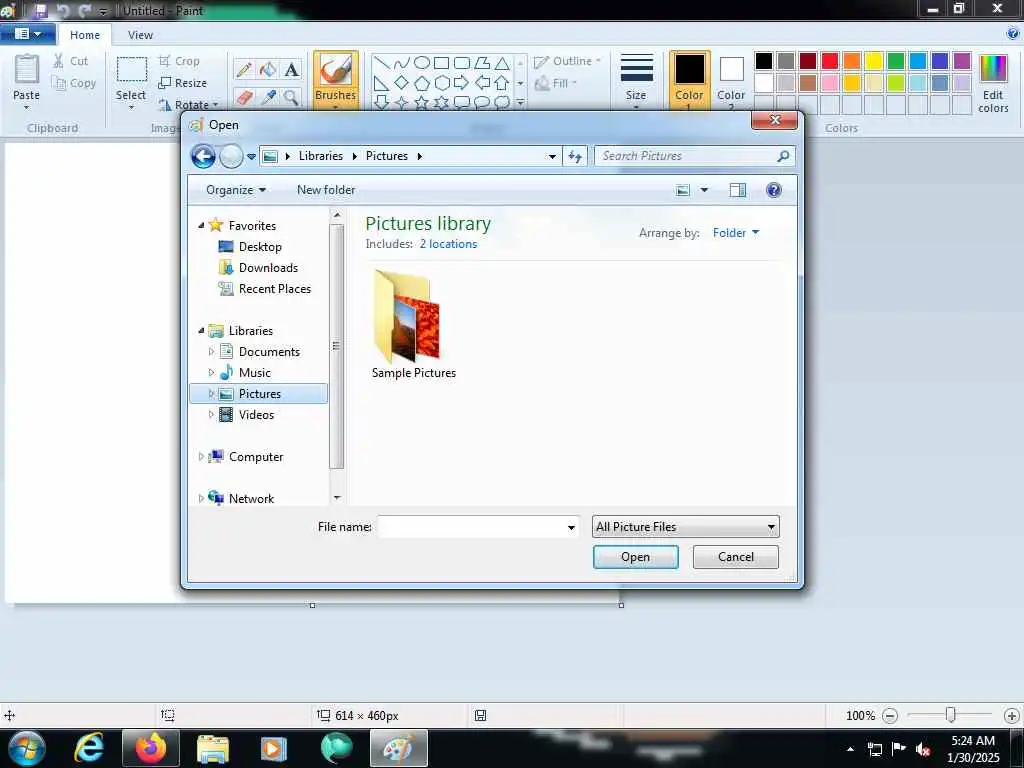The width and height of the screenshot is (1024, 768).
Task: Select the Eraser tool in Paint
Action: pos(244,97)
